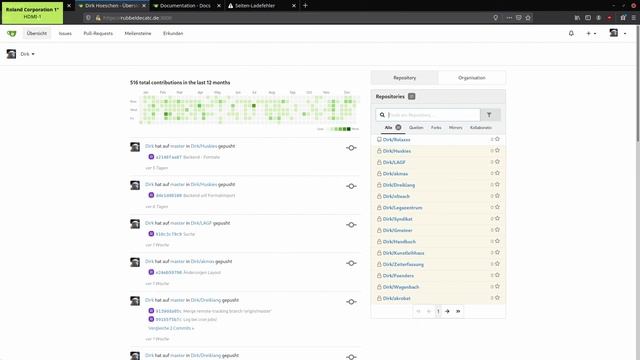Screen dimensions: 640x360
Task: Click avatar on the Dirk/LAGF push entry
Action: coord(135,224)
